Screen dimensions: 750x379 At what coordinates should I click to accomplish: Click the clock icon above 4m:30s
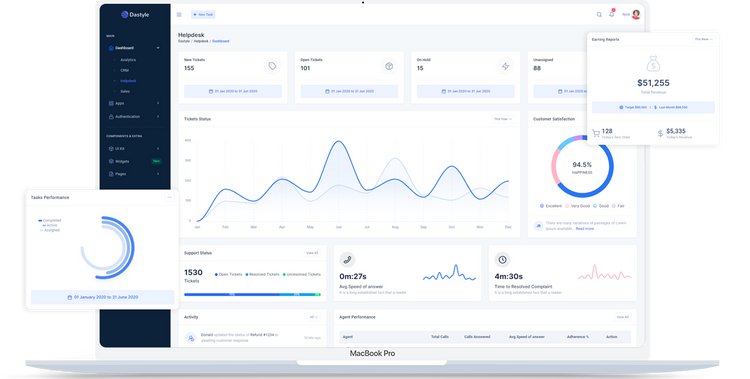tap(502, 260)
